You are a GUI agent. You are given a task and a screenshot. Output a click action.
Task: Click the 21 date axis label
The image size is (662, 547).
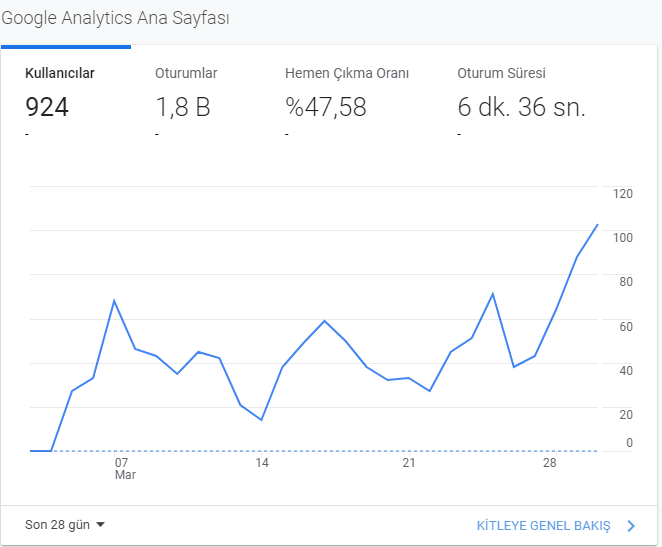tap(409, 463)
